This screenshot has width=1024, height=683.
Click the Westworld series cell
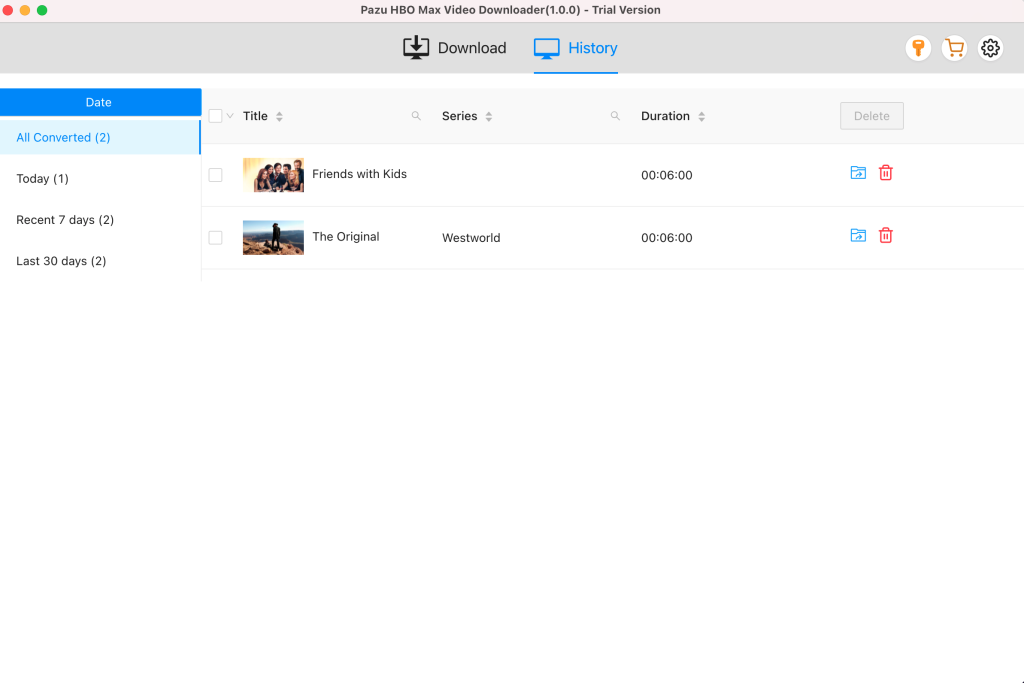coord(471,238)
